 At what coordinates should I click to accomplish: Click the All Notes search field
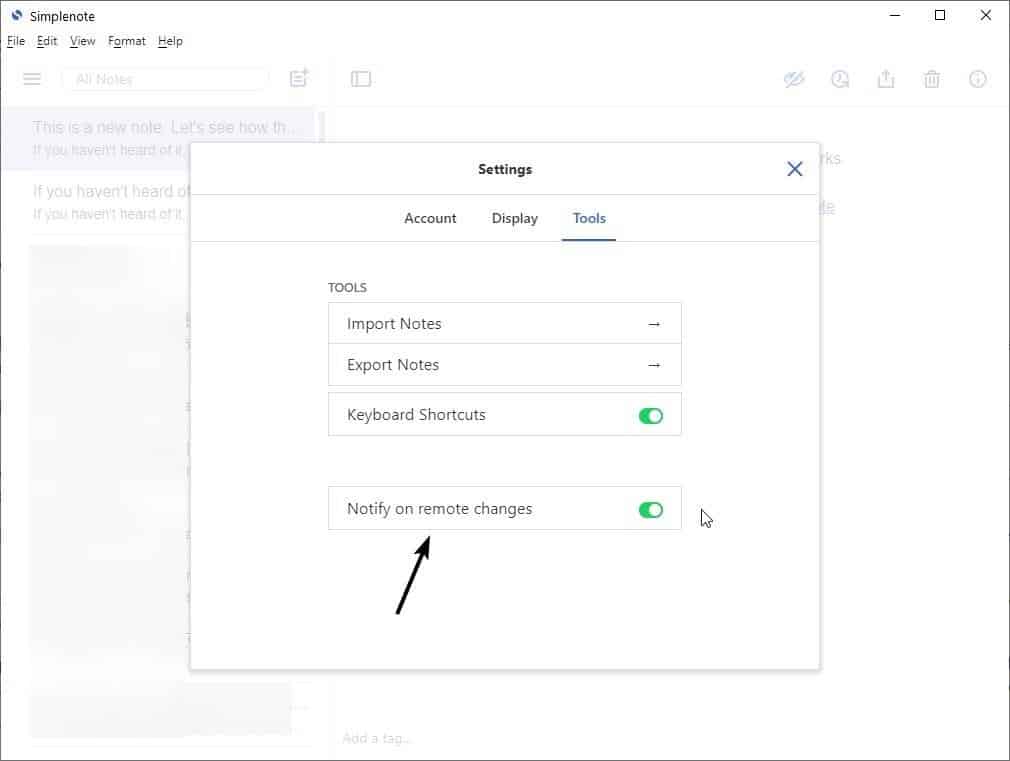(165, 79)
